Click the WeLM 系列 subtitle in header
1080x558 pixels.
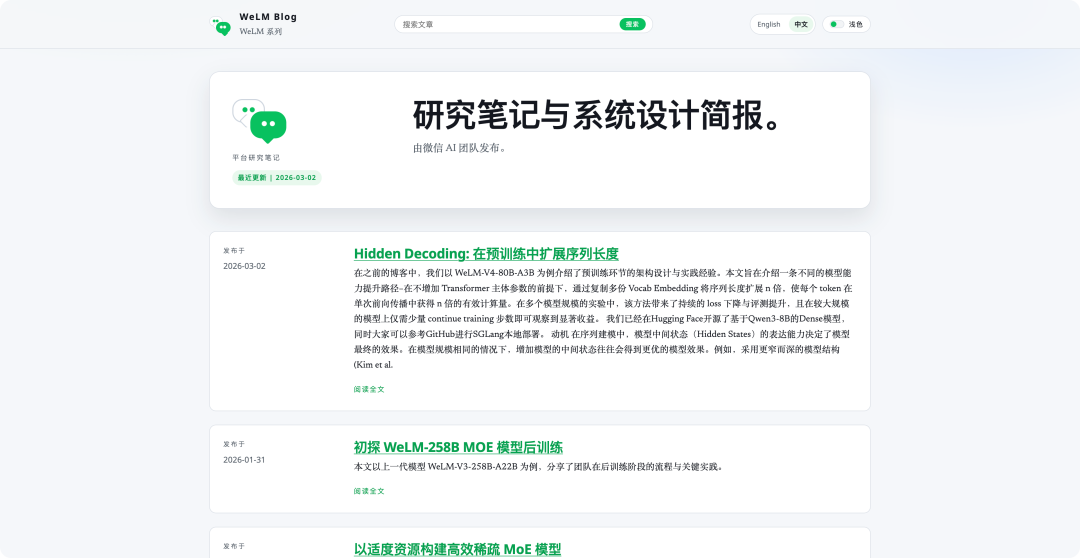coord(261,32)
